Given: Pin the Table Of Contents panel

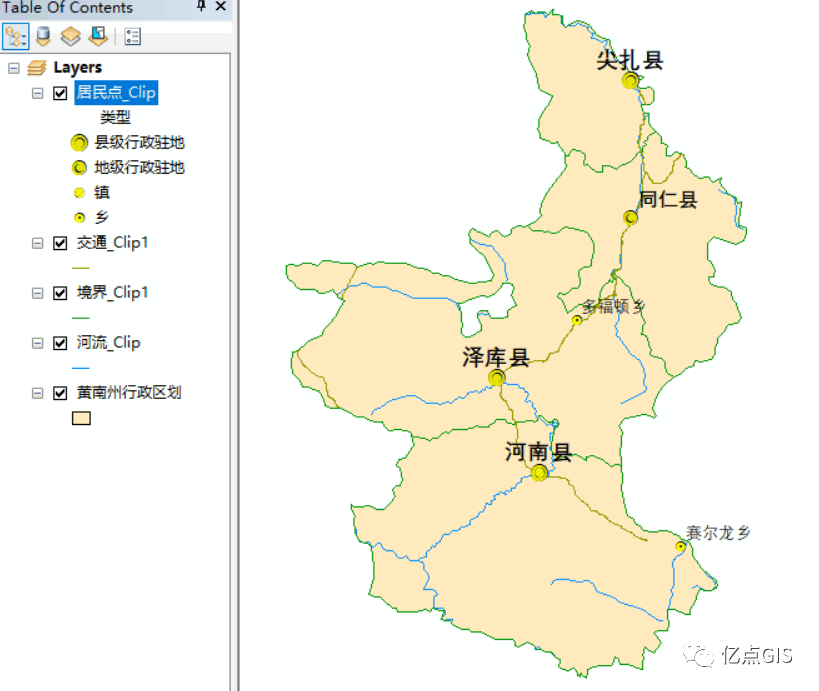Looking at the screenshot, I should pos(201,6).
